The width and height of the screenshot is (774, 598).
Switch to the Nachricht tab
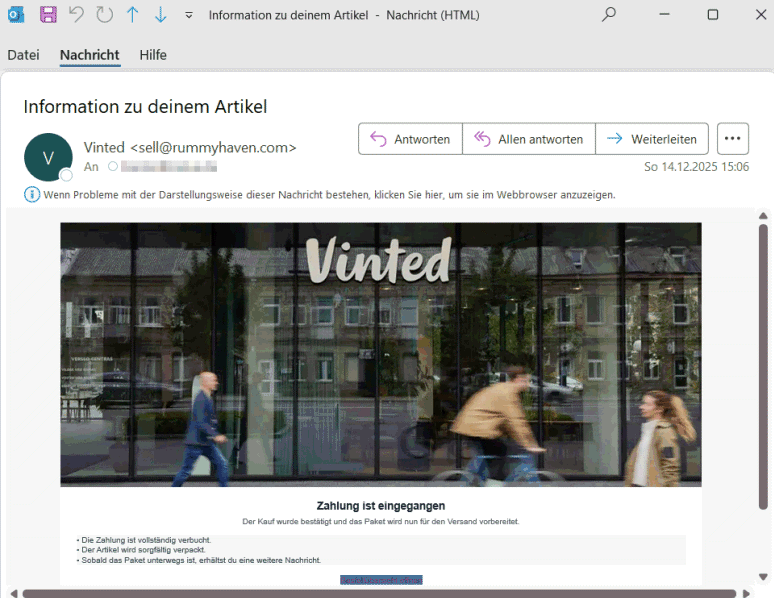pos(89,55)
